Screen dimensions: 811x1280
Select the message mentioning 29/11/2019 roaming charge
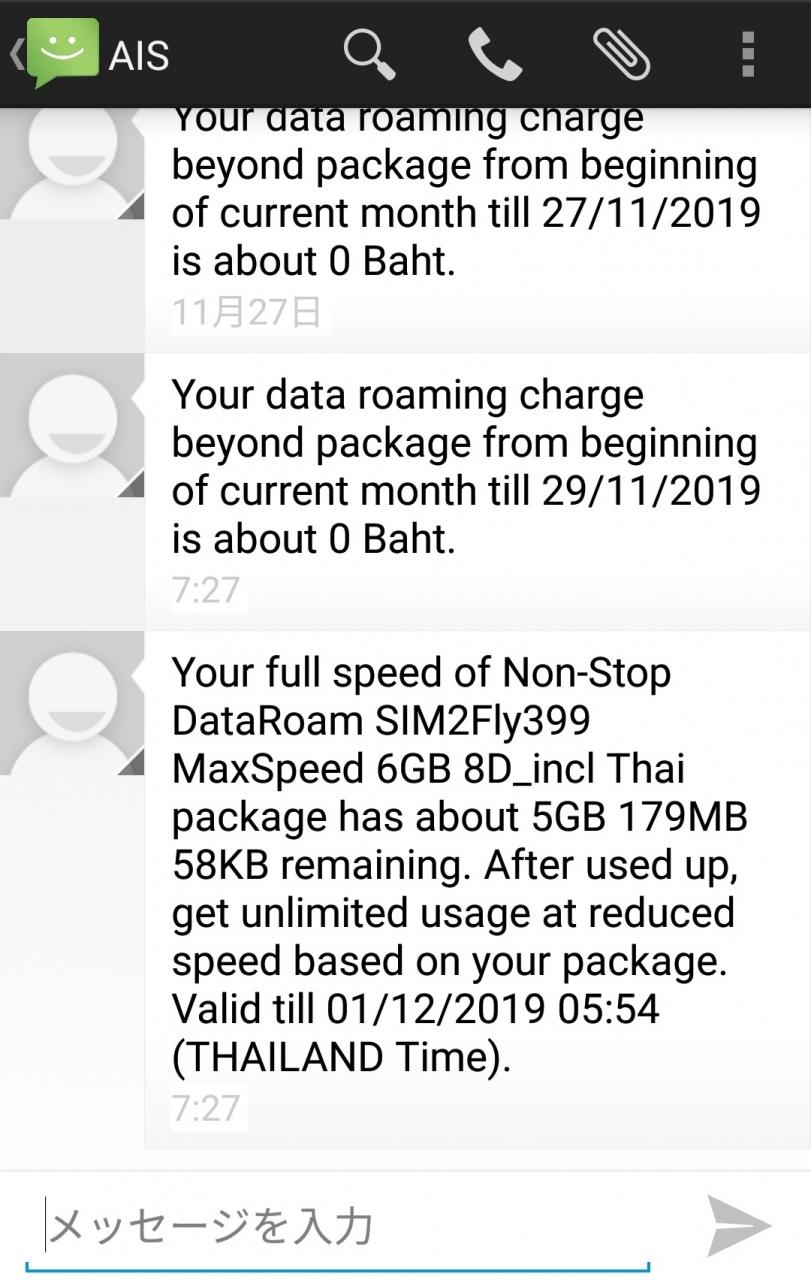(478, 491)
